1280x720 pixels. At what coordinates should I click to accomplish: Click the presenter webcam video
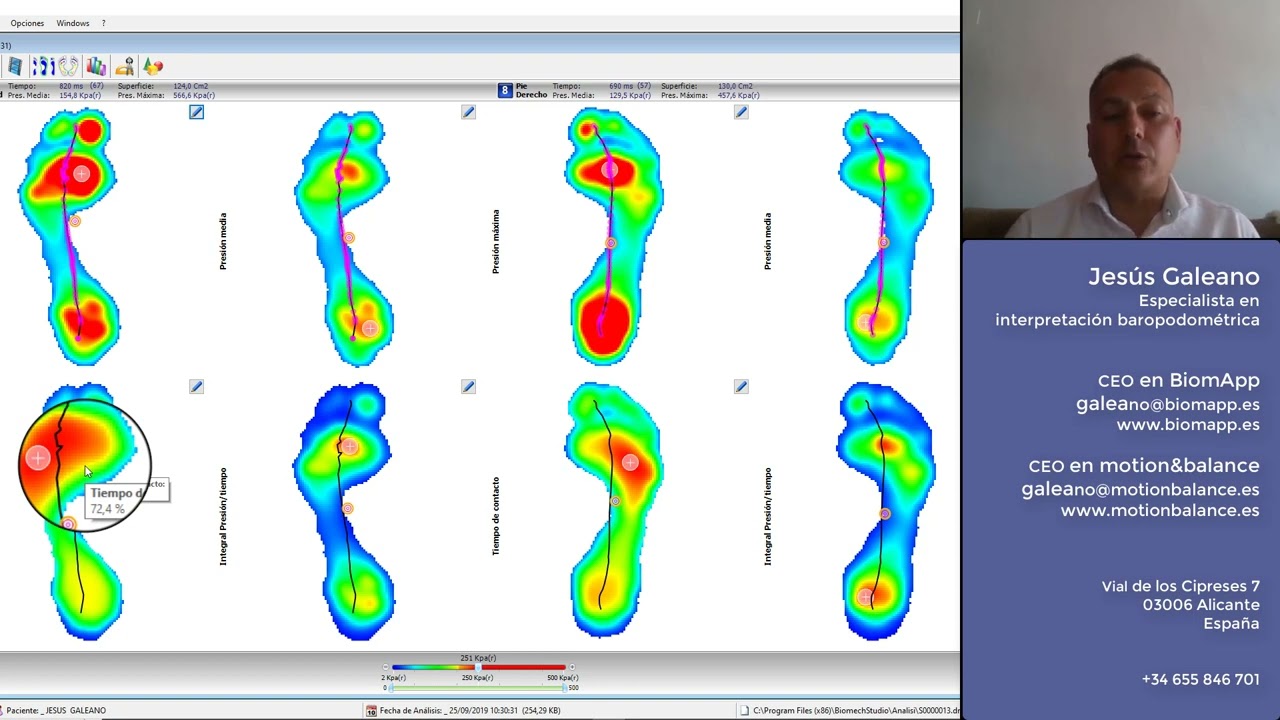1121,120
